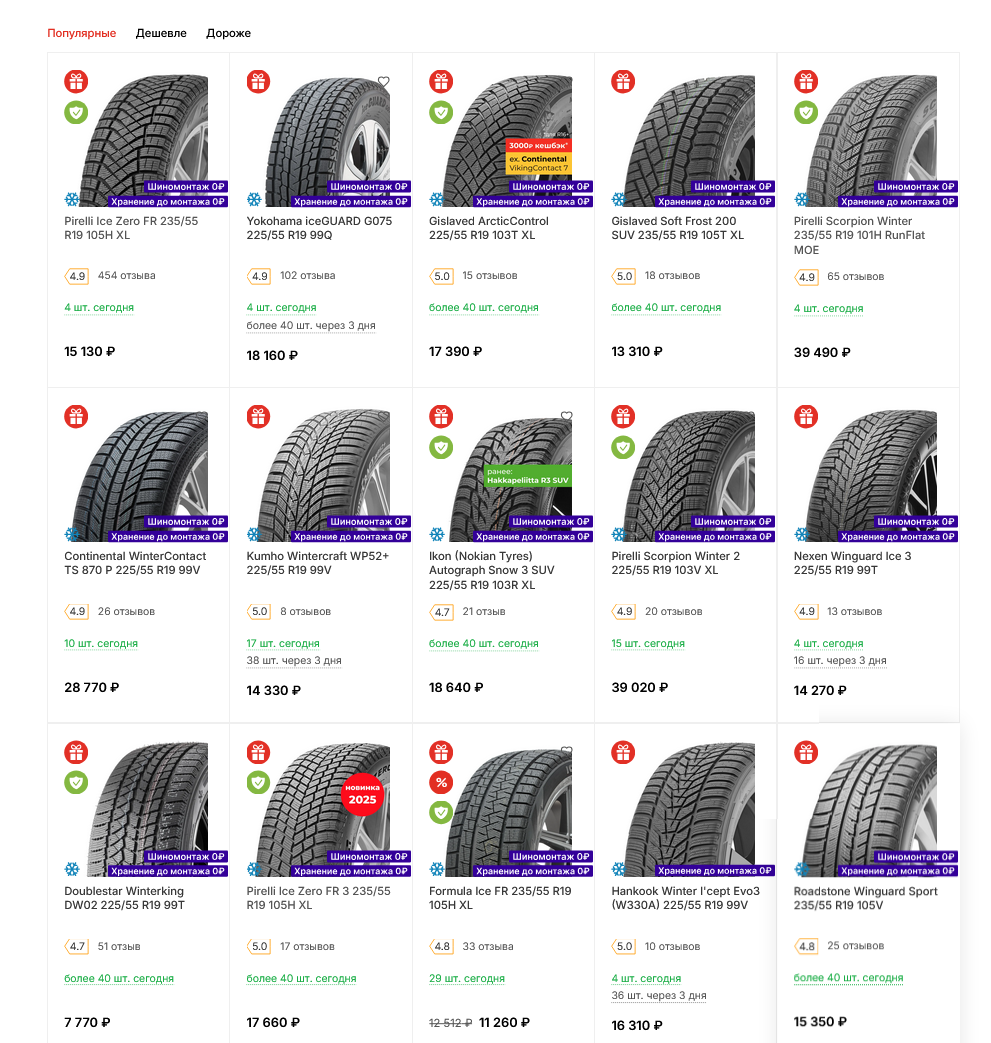Open 454 отзыва reviews for Pirelli Ice Zero
991x1043 pixels.
[126, 275]
